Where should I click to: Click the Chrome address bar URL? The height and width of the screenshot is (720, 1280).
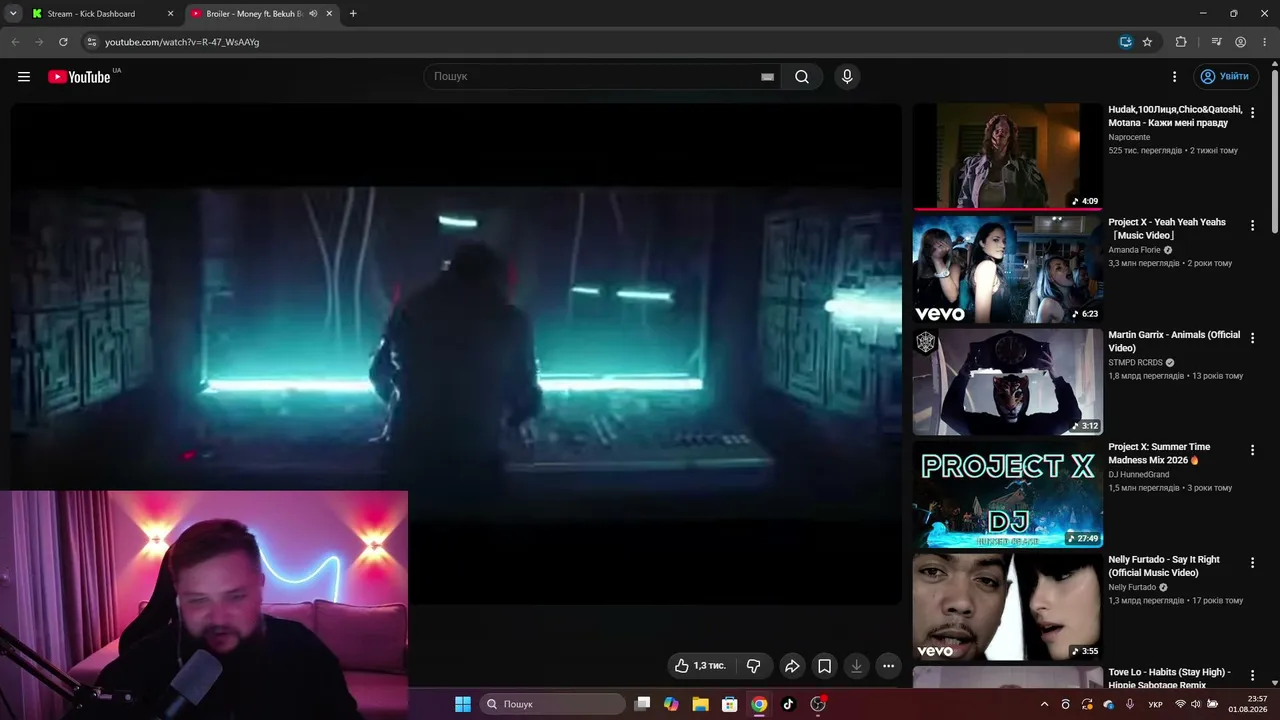(182, 42)
